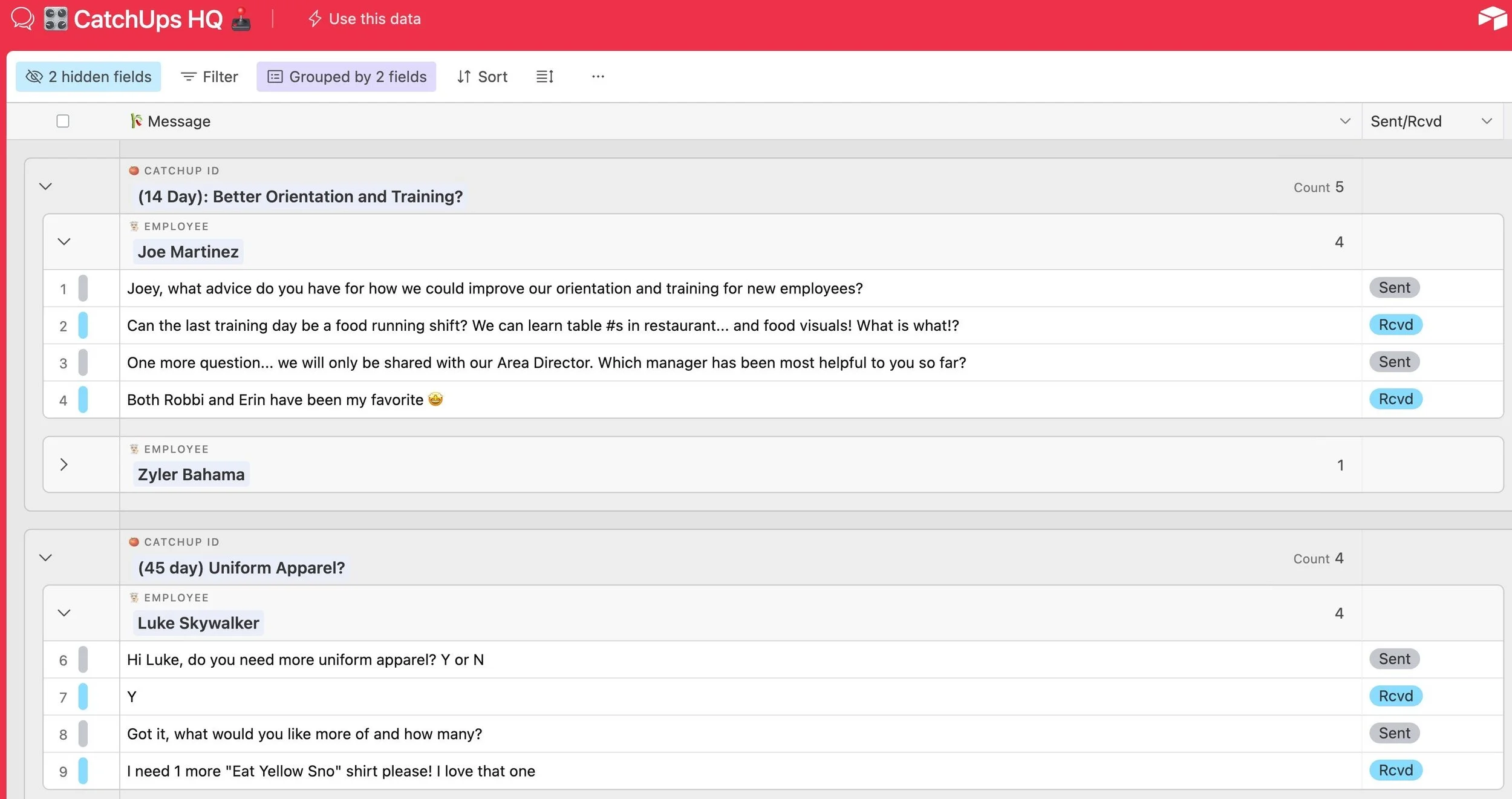1512x799 pixels.
Task: Open the Sent/Rcvd column dropdown arrow
Action: tap(1486, 121)
